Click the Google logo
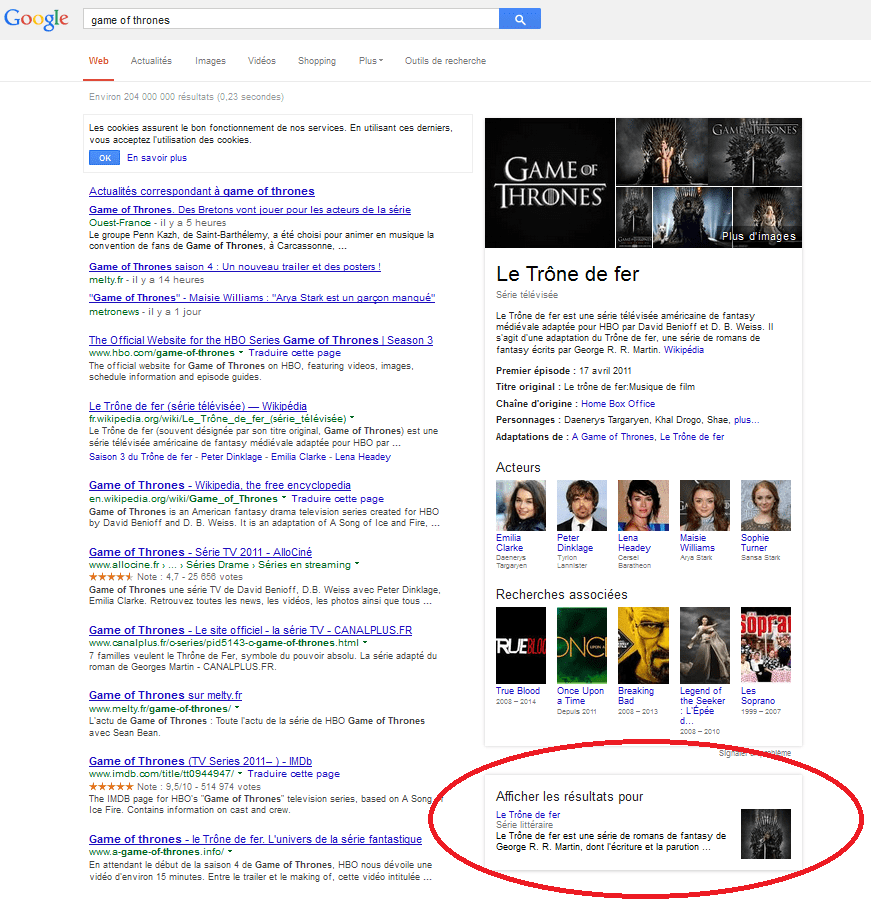 [36, 19]
